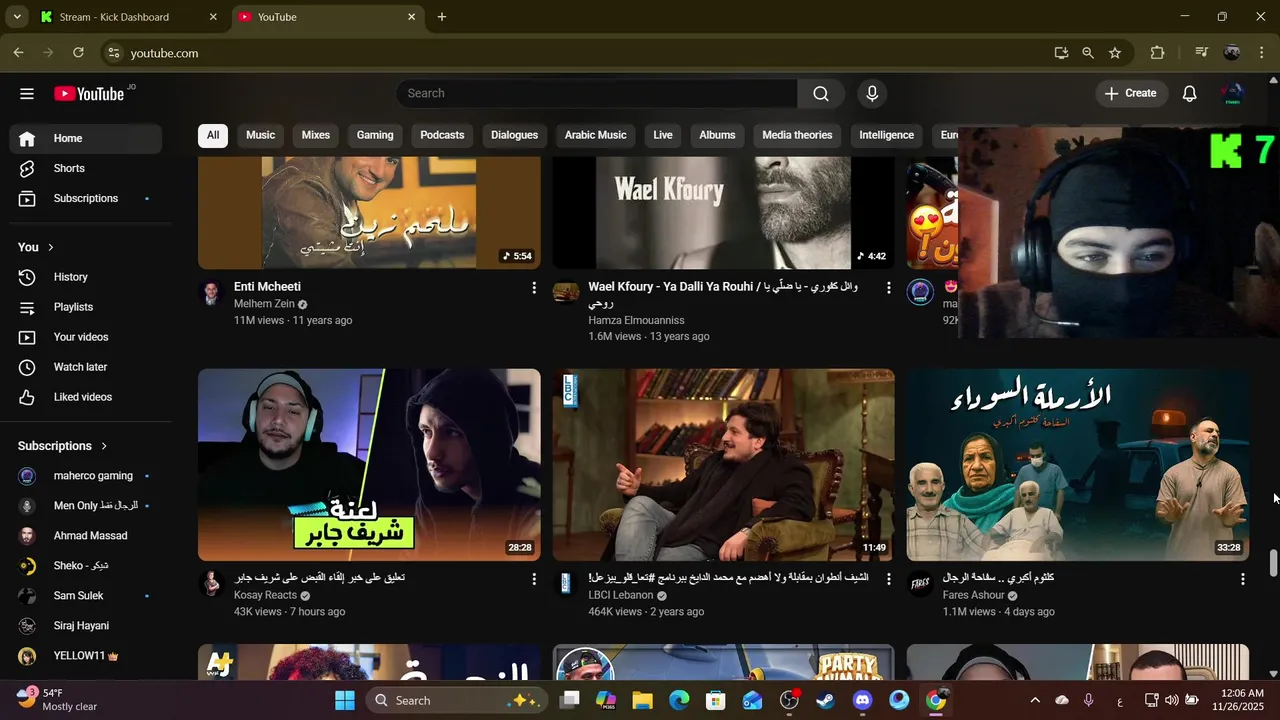The image size is (1280, 720).
Task: Open LBCI Lebanon channel link
Action: coord(620,595)
